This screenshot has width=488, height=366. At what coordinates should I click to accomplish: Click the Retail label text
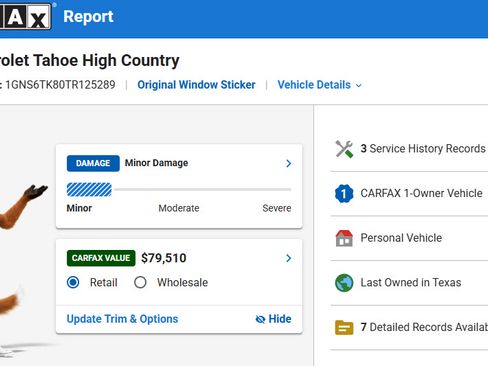pos(104,283)
